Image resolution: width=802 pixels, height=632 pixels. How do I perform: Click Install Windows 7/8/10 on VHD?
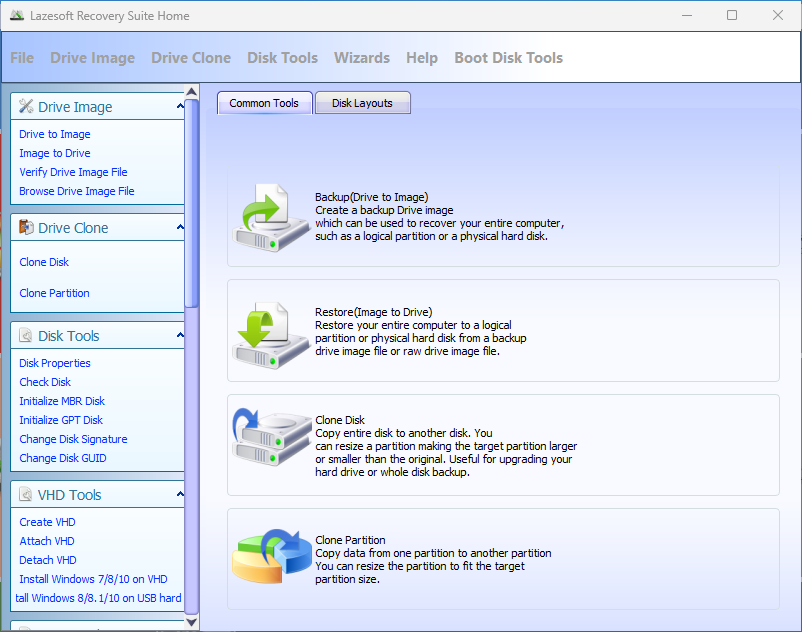pos(93,578)
